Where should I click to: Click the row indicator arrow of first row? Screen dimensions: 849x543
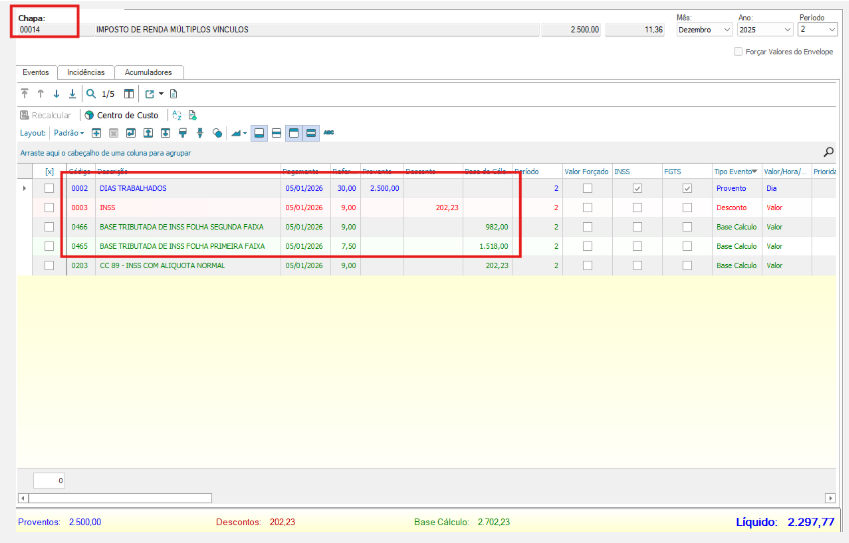(24, 188)
